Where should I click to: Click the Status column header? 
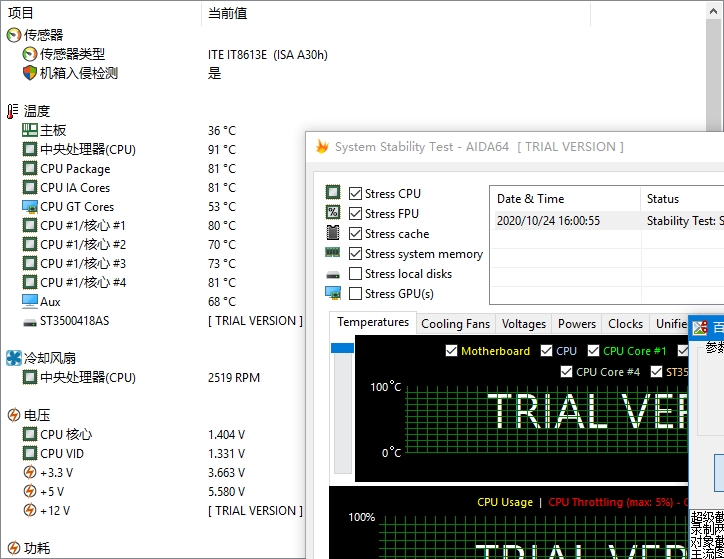coord(682,198)
